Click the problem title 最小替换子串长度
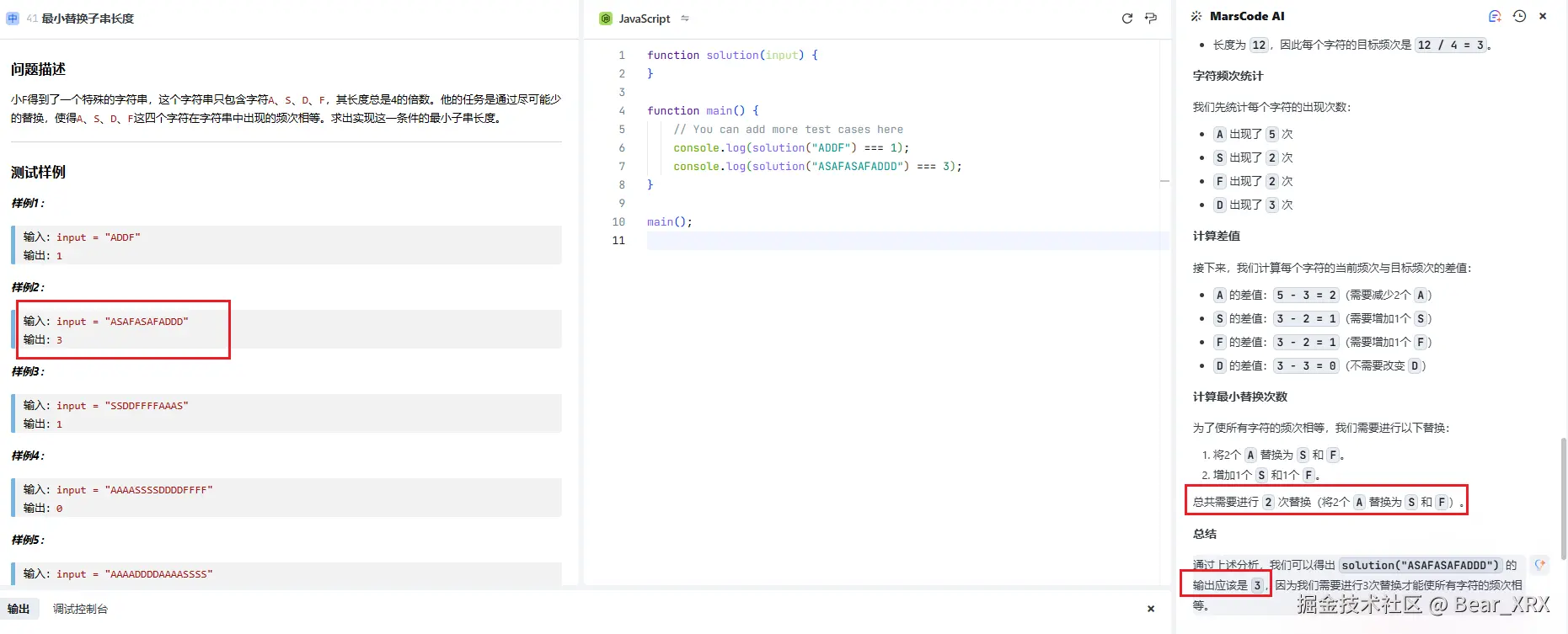The width and height of the screenshot is (1568, 634). pos(88,19)
